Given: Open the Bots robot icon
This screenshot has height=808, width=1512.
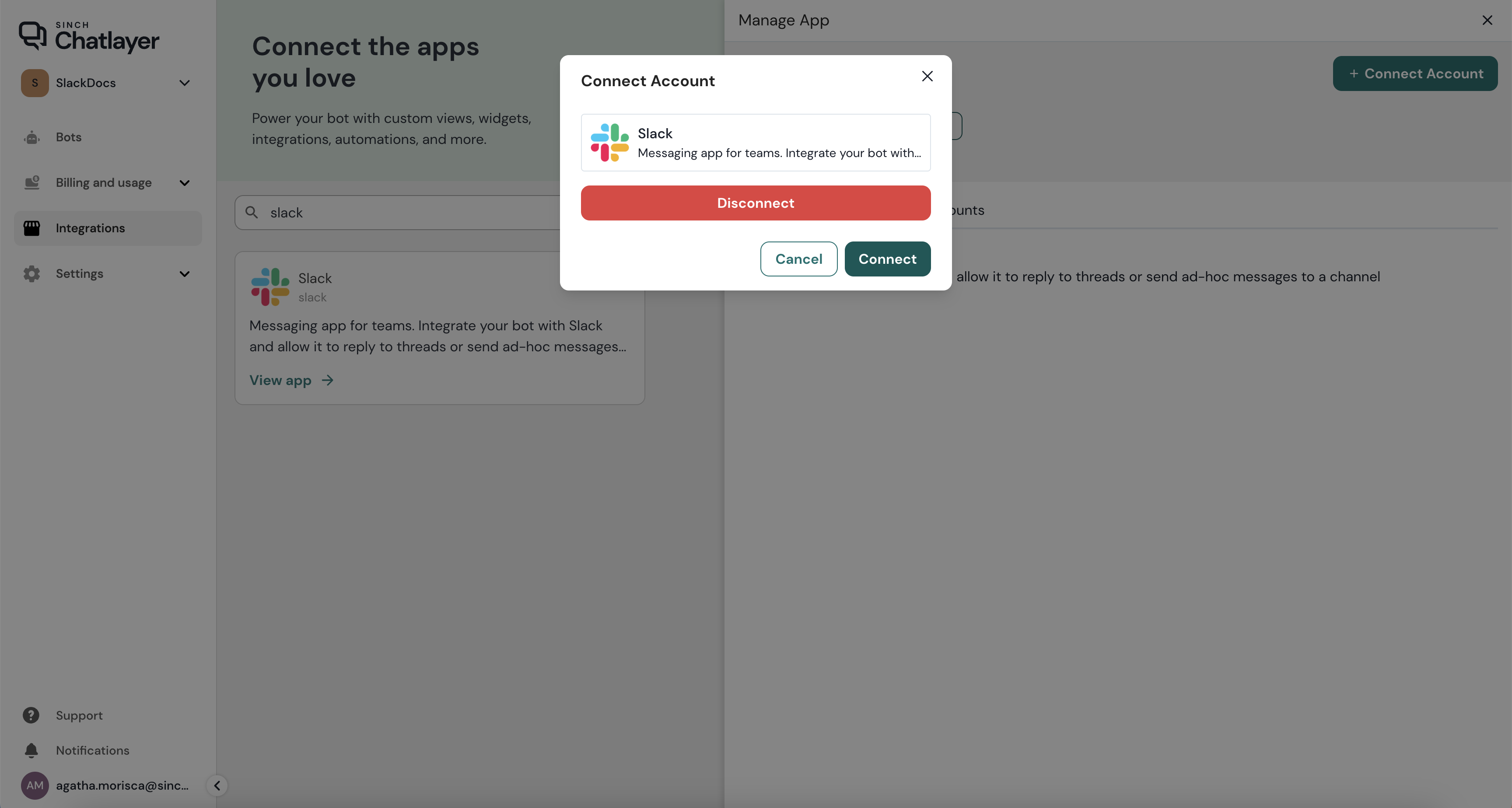Looking at the screenshot, I should point(31,137).
